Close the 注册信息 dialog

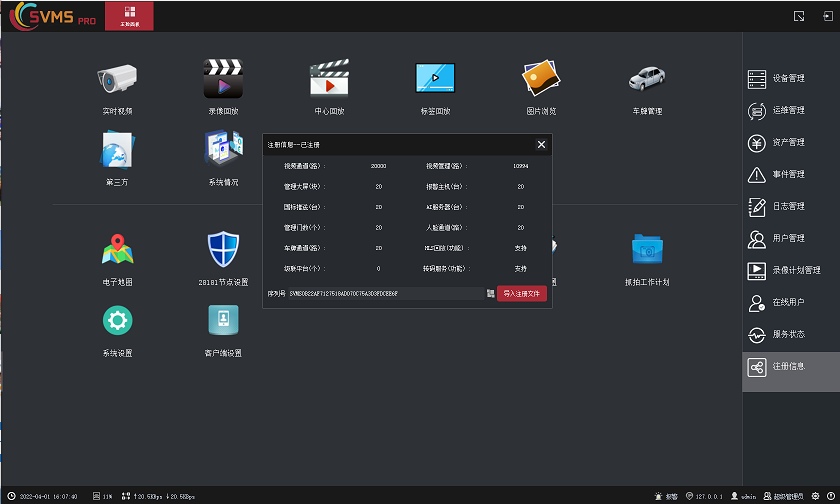[x=541, y=145]
